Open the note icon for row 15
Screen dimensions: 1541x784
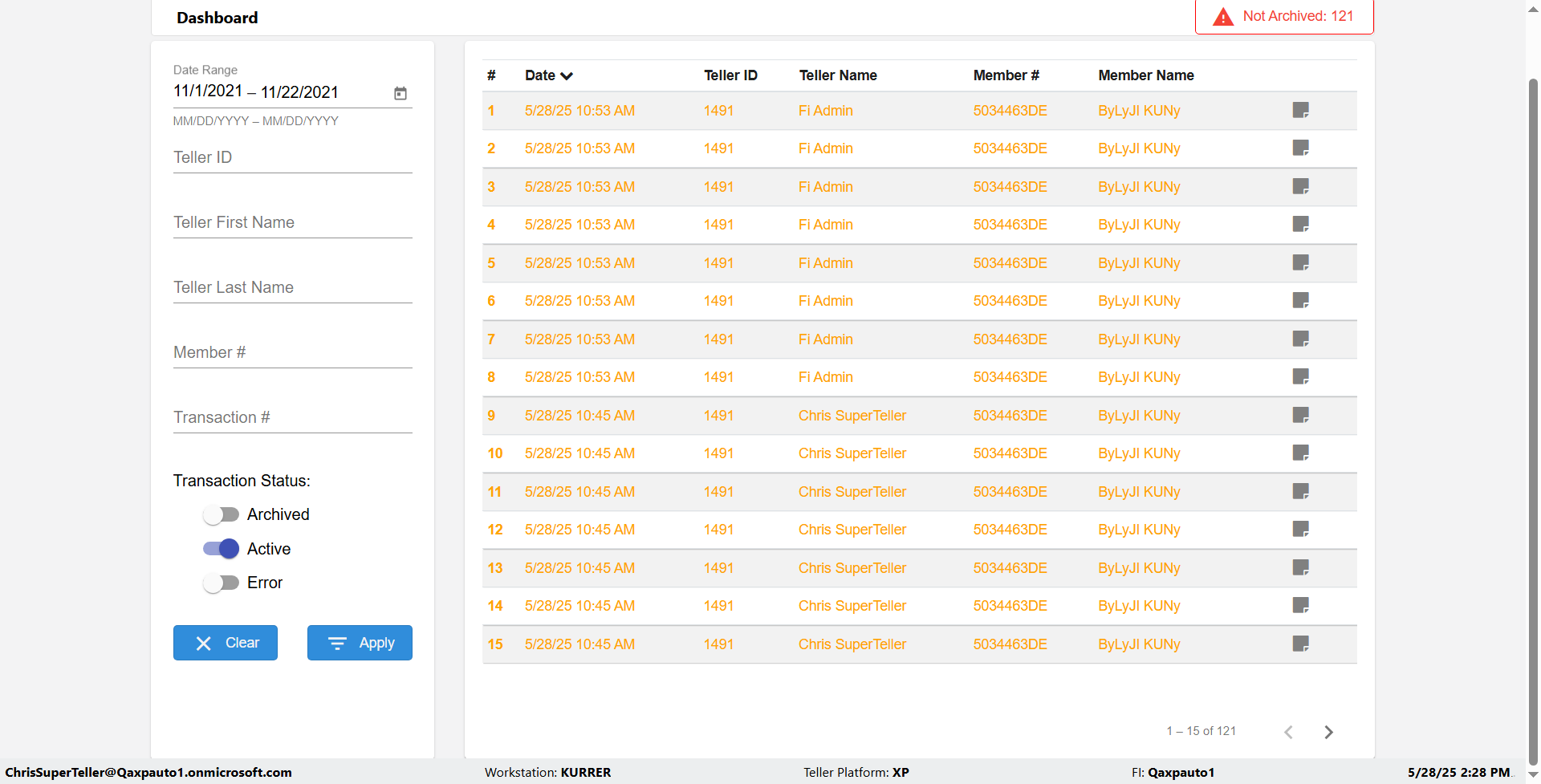point(1300,644)
